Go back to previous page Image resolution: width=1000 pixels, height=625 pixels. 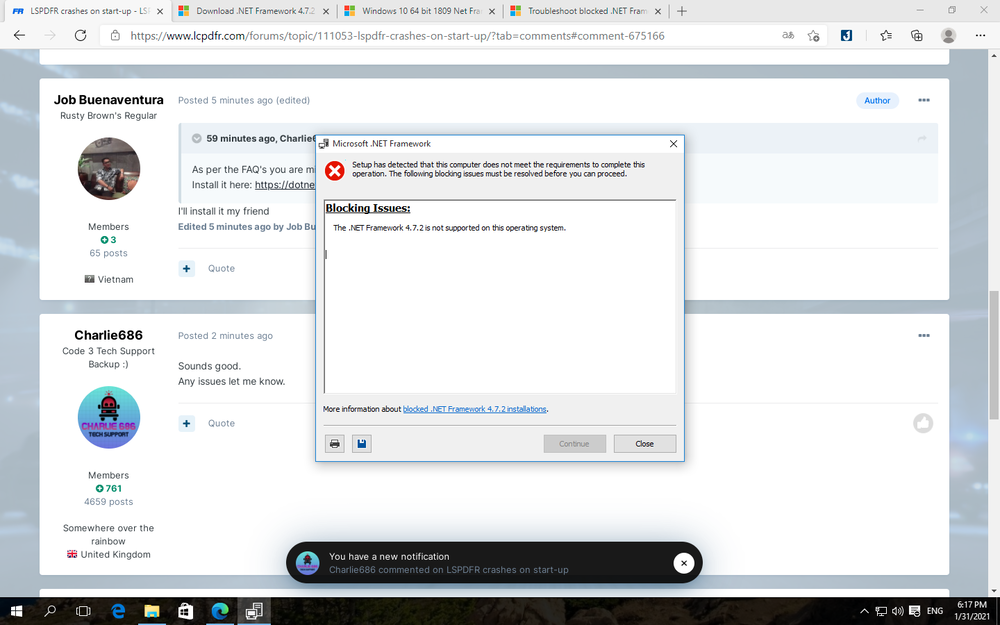(x=19, y=36)
